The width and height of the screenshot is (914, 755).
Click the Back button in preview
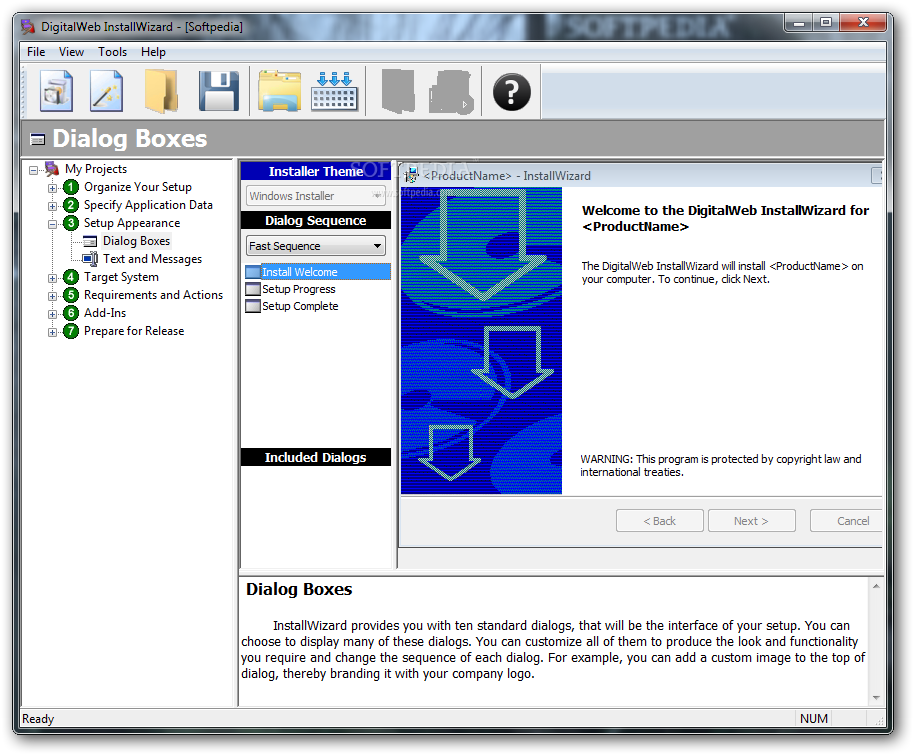pos(659,521)
